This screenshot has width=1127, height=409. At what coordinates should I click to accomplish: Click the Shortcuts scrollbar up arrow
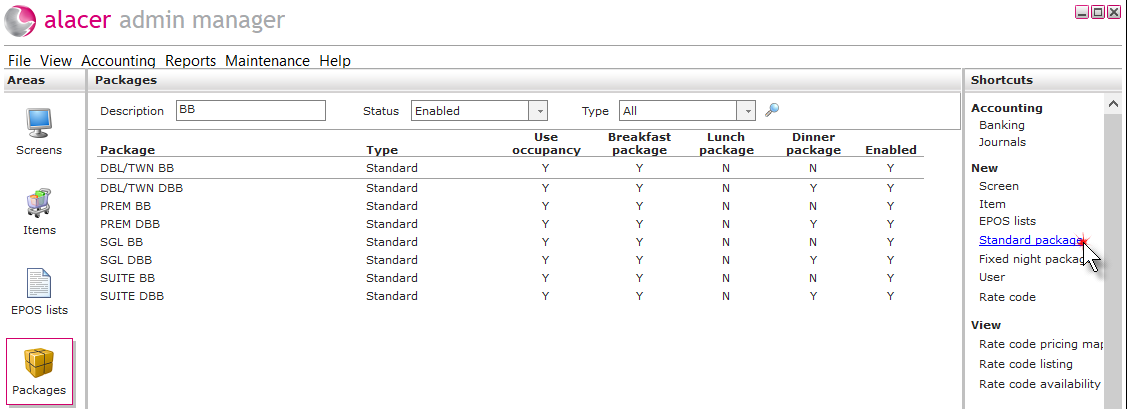pos(1113,104)
